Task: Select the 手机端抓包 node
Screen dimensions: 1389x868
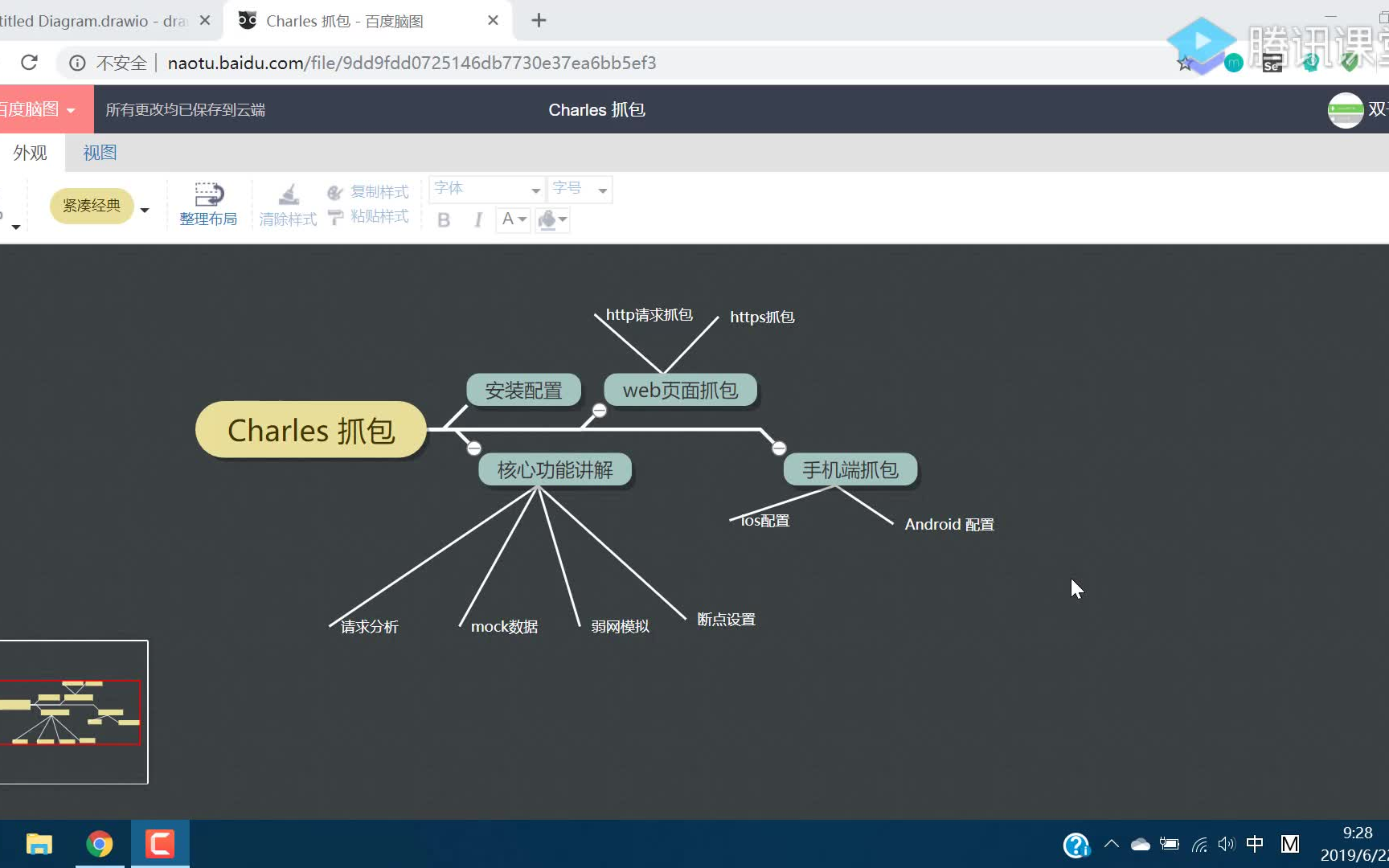Action: pos(850,469)
